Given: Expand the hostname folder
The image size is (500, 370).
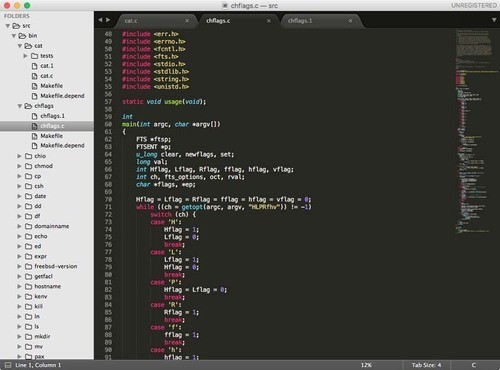Looking at the screenshot, I should [x=20, y=286].
